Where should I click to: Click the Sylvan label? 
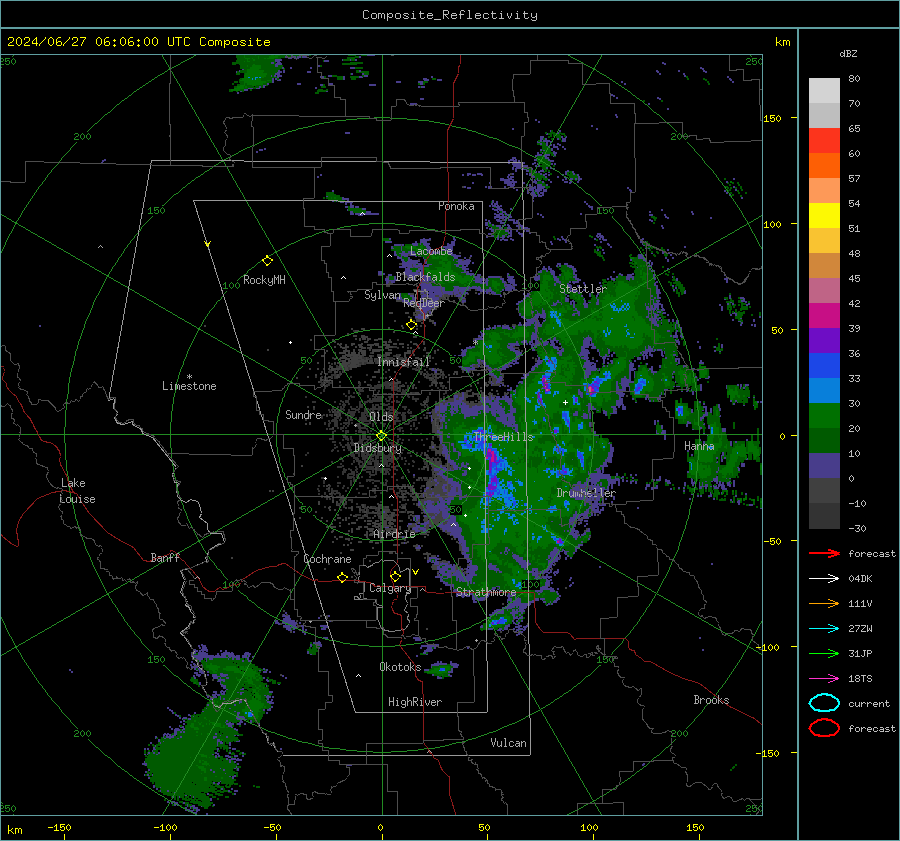click(x=382, y=295)
